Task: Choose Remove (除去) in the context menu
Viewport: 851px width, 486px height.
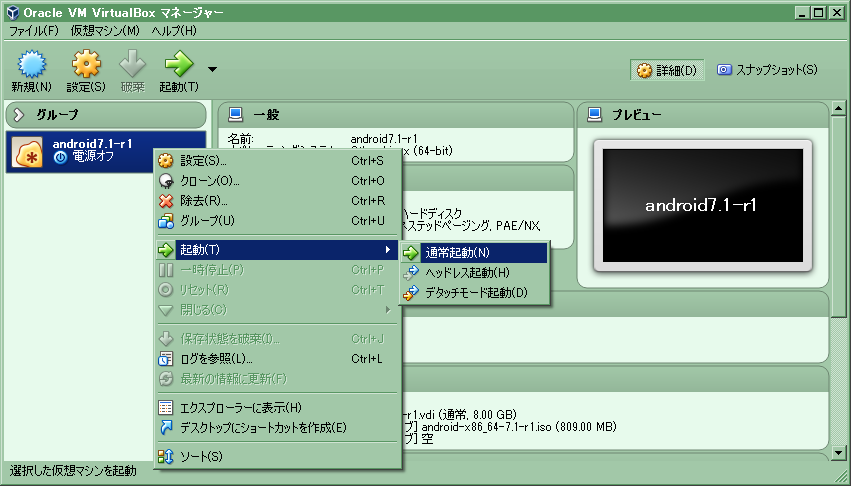Action: coord(277,201)
